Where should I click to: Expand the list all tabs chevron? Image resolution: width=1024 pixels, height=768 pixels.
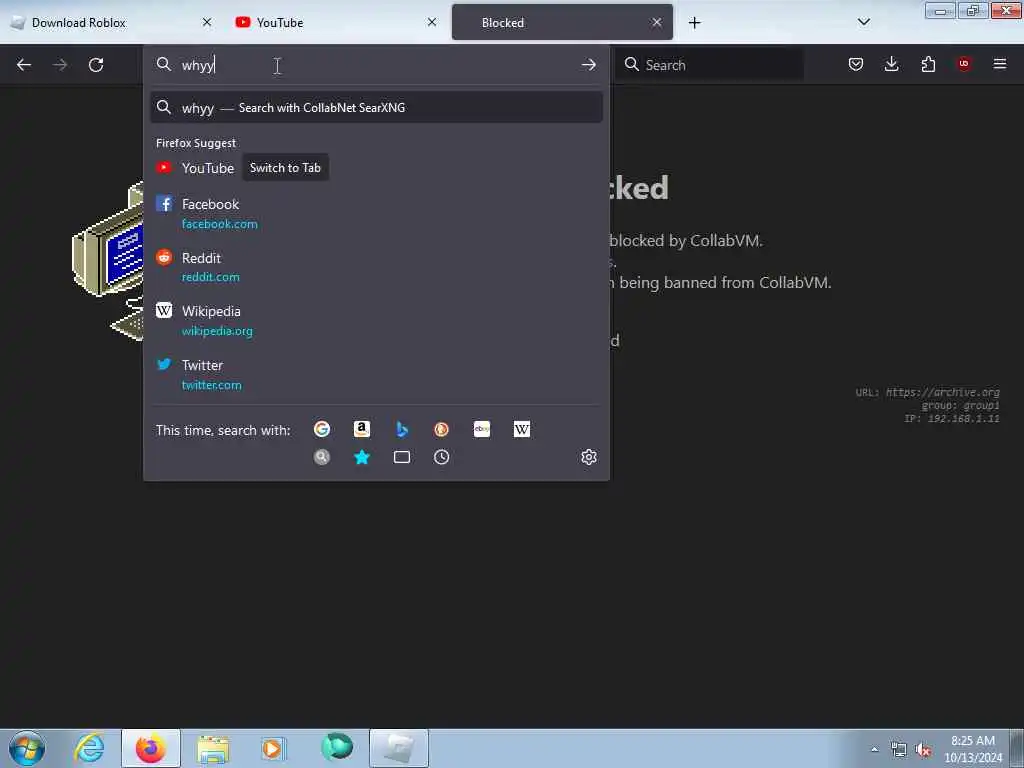(x=863, y=22)
